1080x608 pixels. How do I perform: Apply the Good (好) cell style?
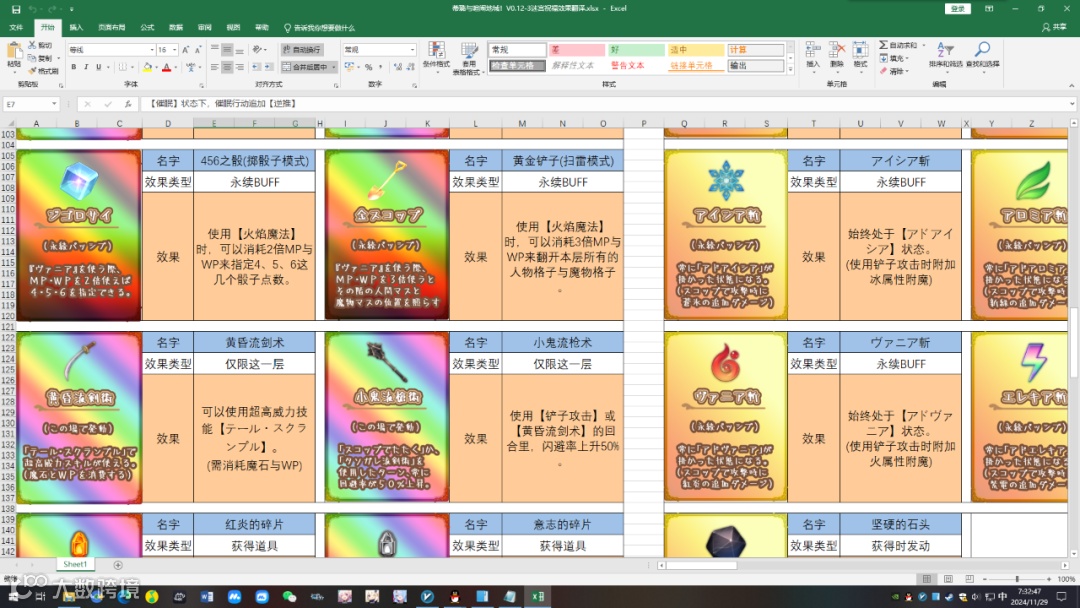point(636,50)
